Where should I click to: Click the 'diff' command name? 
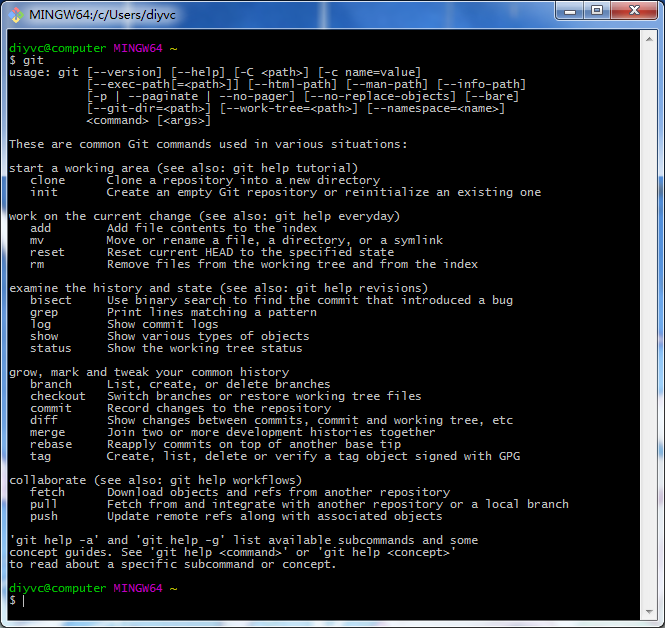pos(44,420)
